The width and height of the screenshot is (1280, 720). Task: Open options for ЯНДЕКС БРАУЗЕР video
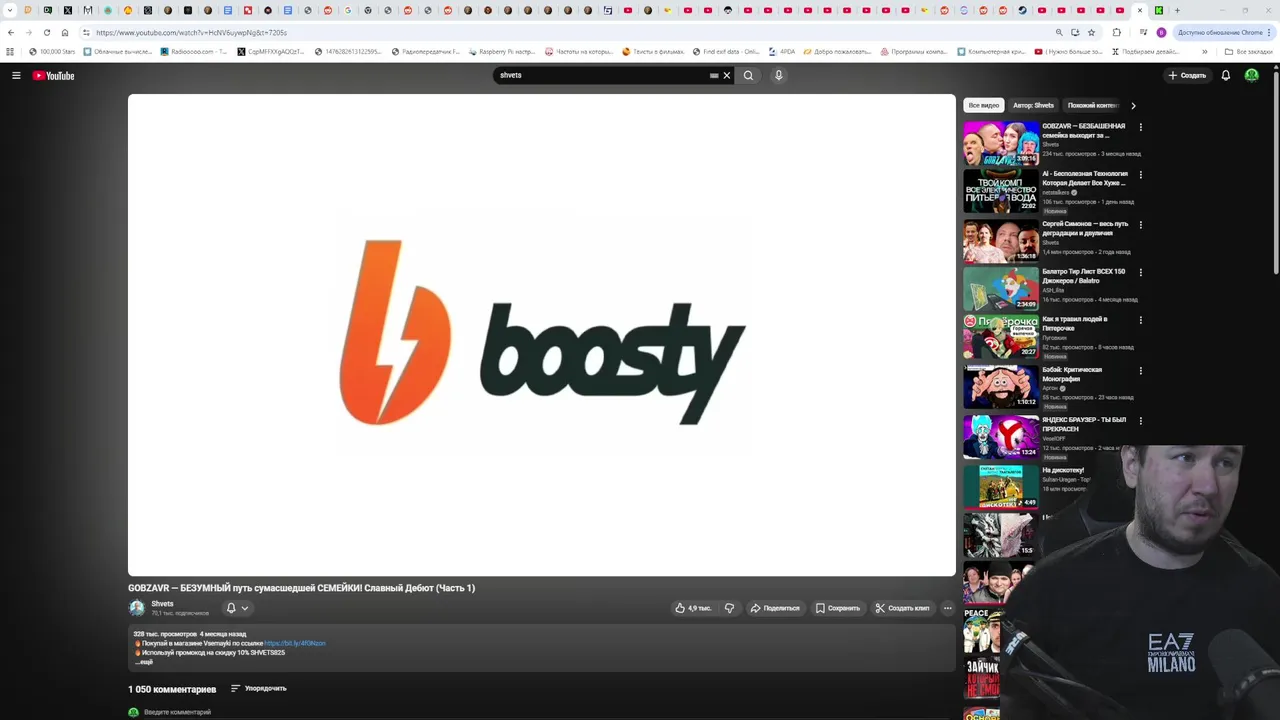click(x=1140, y=421)
